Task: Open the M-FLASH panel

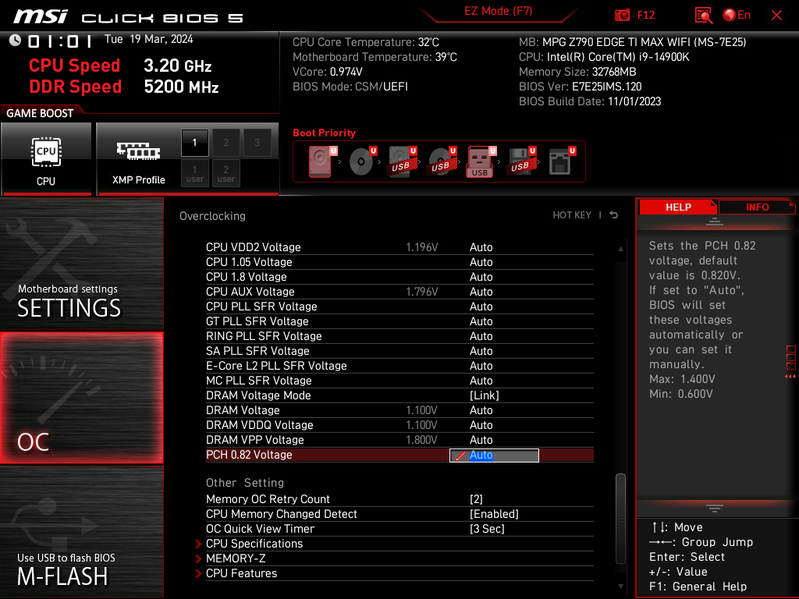Action: point(82,532)
